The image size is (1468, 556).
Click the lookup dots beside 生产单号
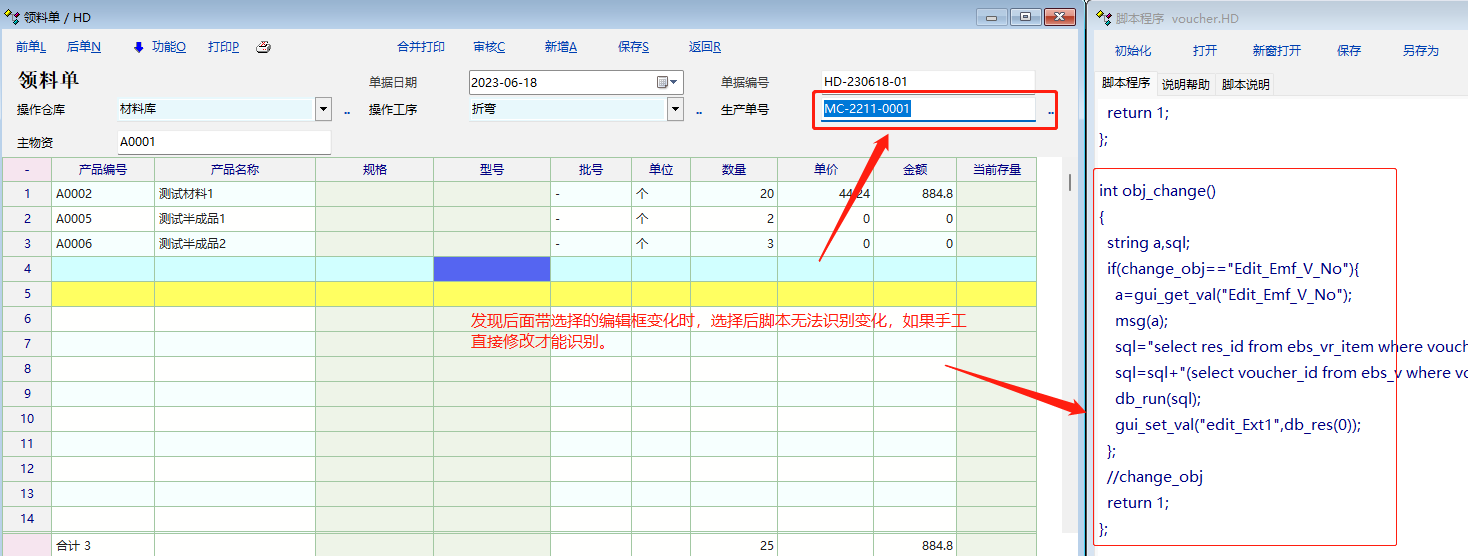(x=1051, y=111)
